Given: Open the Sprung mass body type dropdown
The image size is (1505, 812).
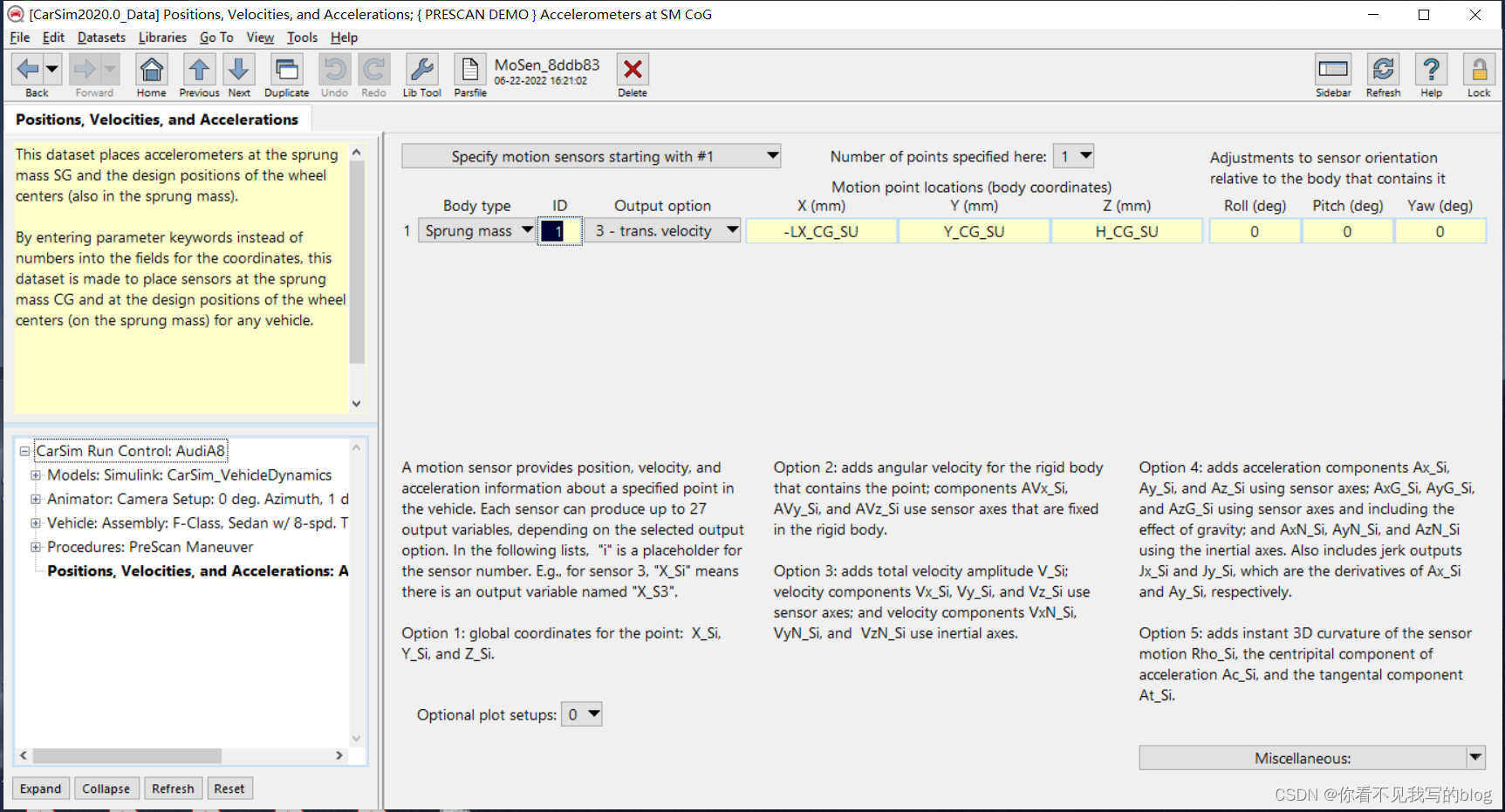Looking at the screenshot, I should [476, 231].
